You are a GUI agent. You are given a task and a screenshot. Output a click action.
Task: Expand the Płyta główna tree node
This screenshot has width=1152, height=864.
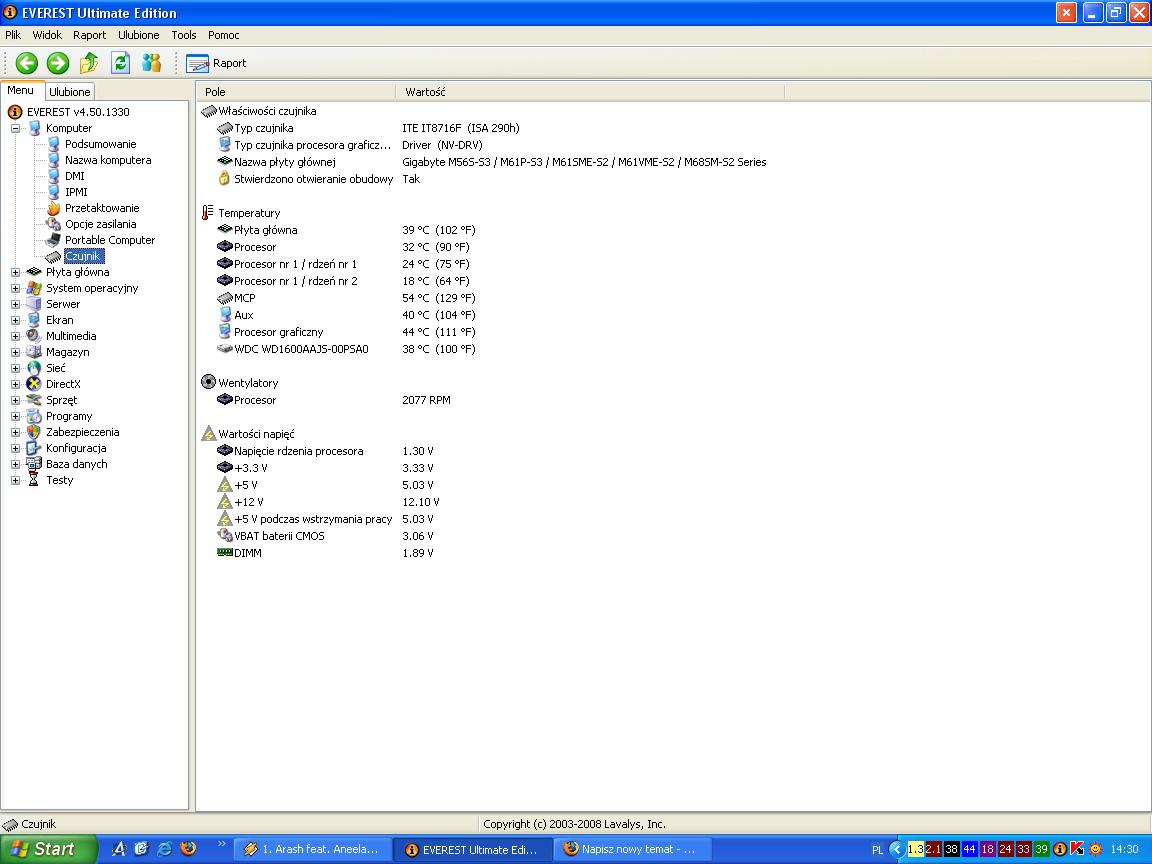coord(15,273)
